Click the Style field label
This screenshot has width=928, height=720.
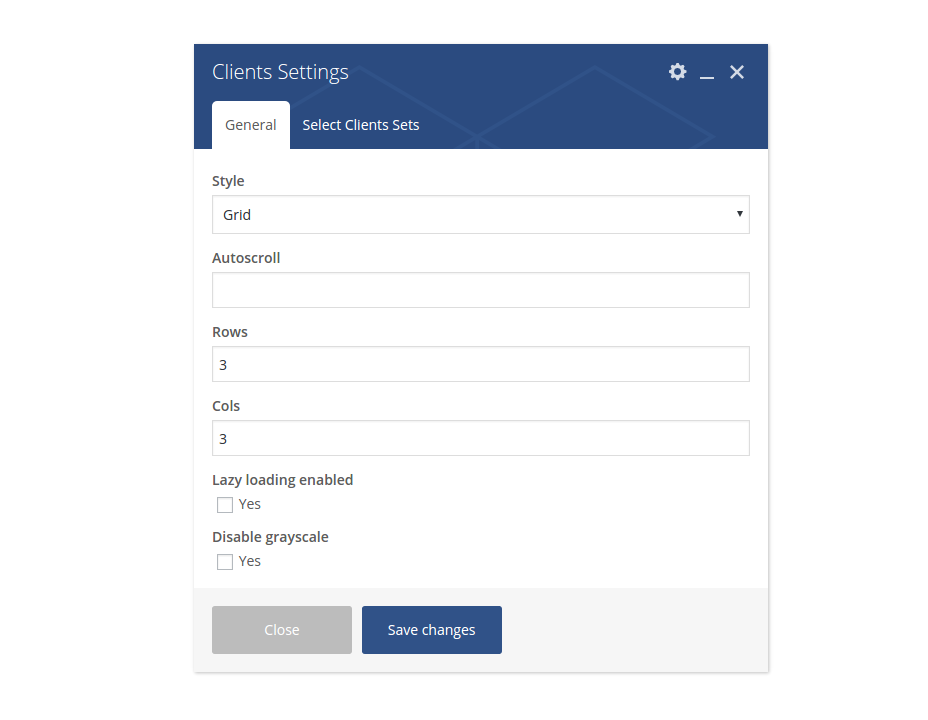[x=228, y=181]
